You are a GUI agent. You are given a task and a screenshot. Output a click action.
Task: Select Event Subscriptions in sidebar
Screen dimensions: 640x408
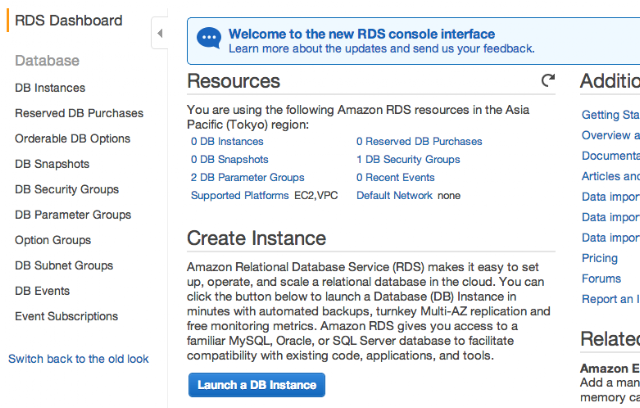(x=67, y=316)
